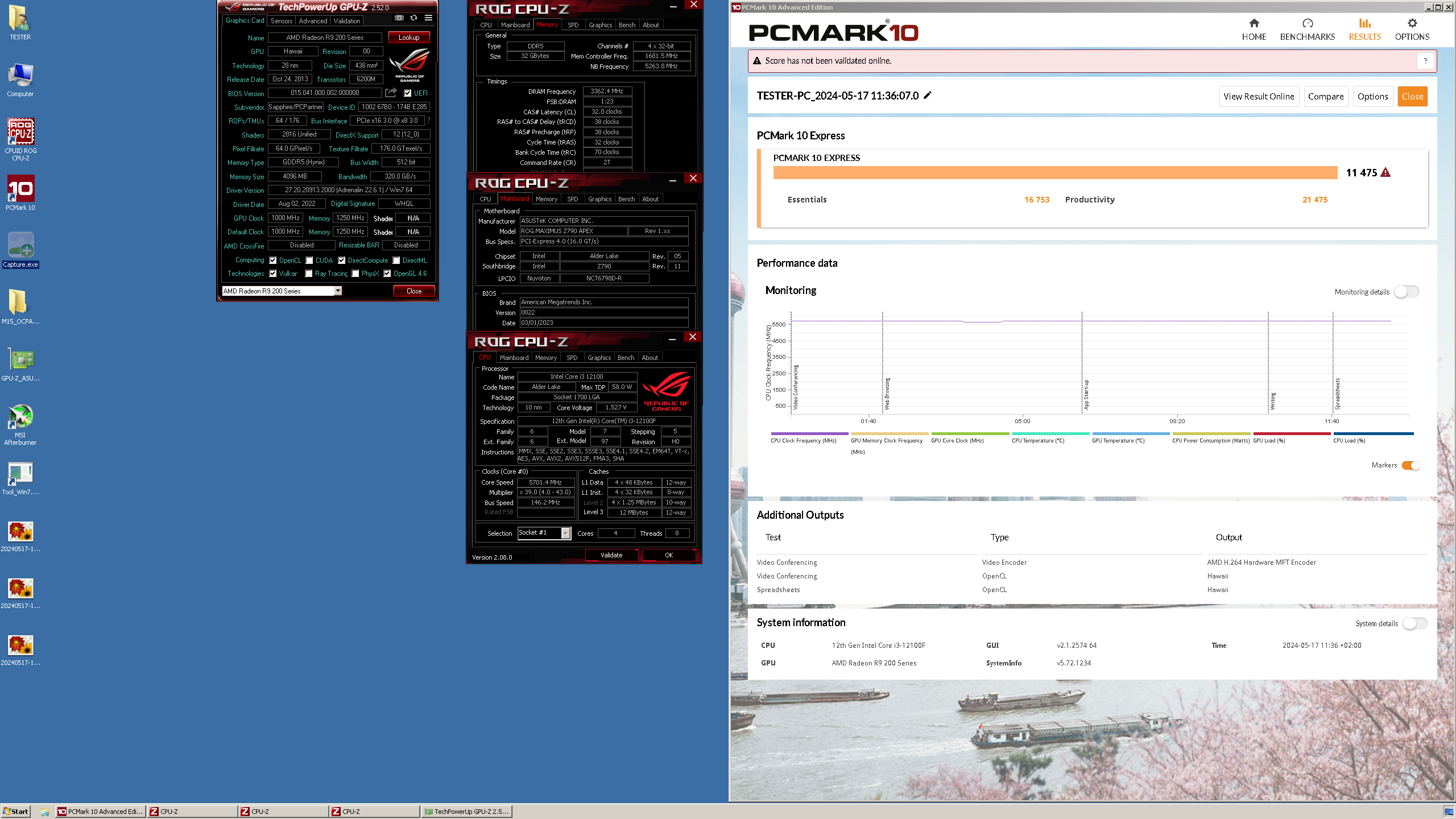
Task: Click the result Options button next to Compare
Action: point(1373,96)
